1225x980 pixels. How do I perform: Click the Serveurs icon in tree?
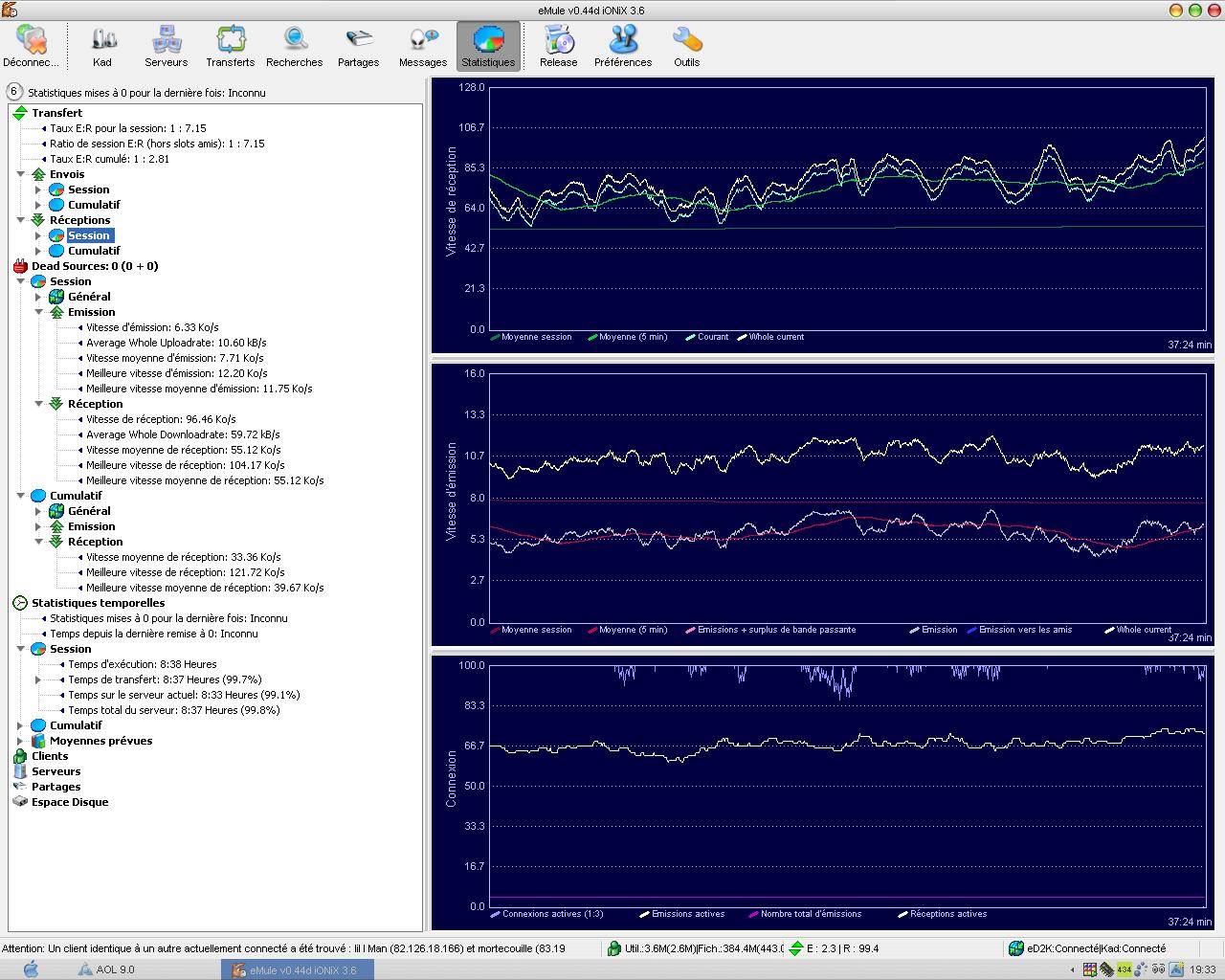tap(21, 771)
